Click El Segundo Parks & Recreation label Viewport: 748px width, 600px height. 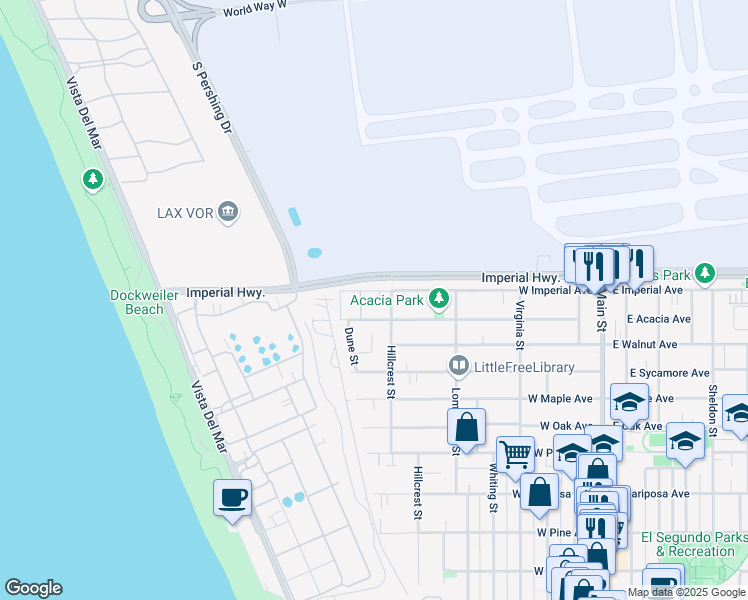coord(694,544)
